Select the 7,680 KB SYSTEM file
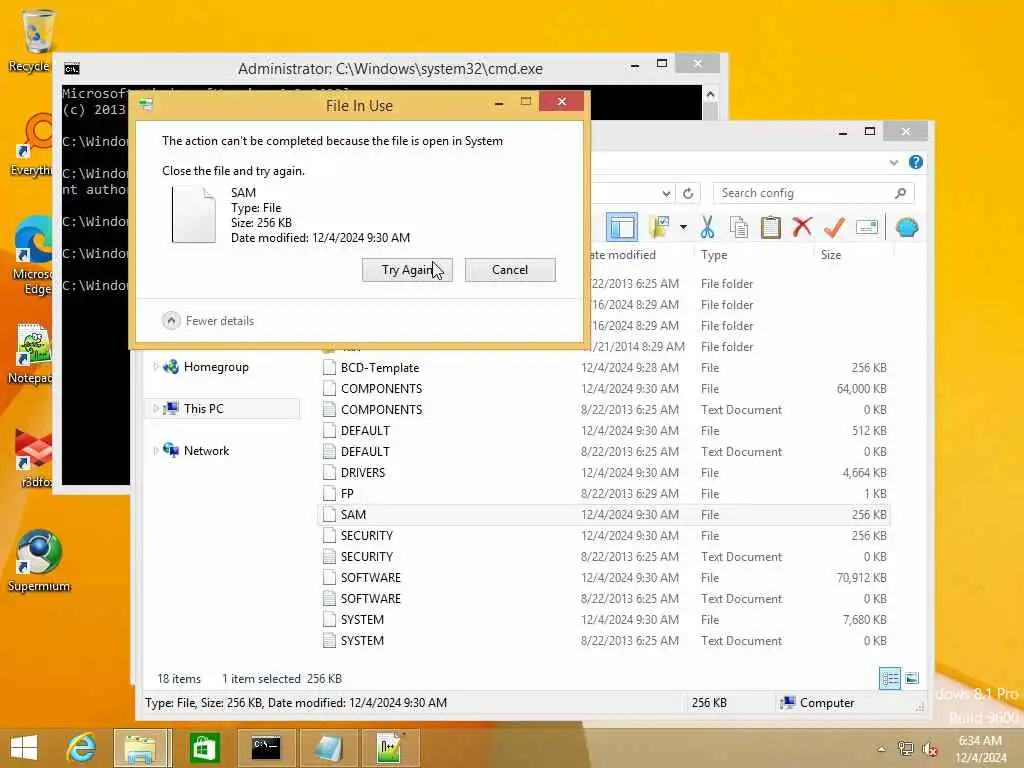1024x768 pixels. coord(605,620)
